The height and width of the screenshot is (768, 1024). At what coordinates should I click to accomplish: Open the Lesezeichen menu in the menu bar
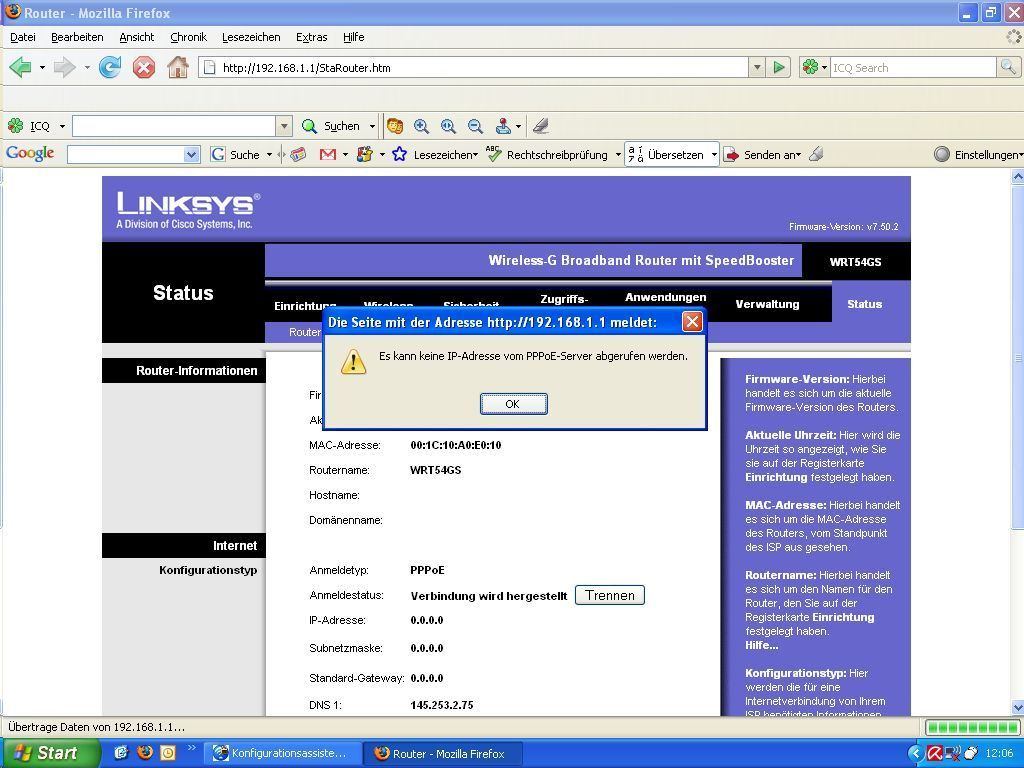click(251, 37)
